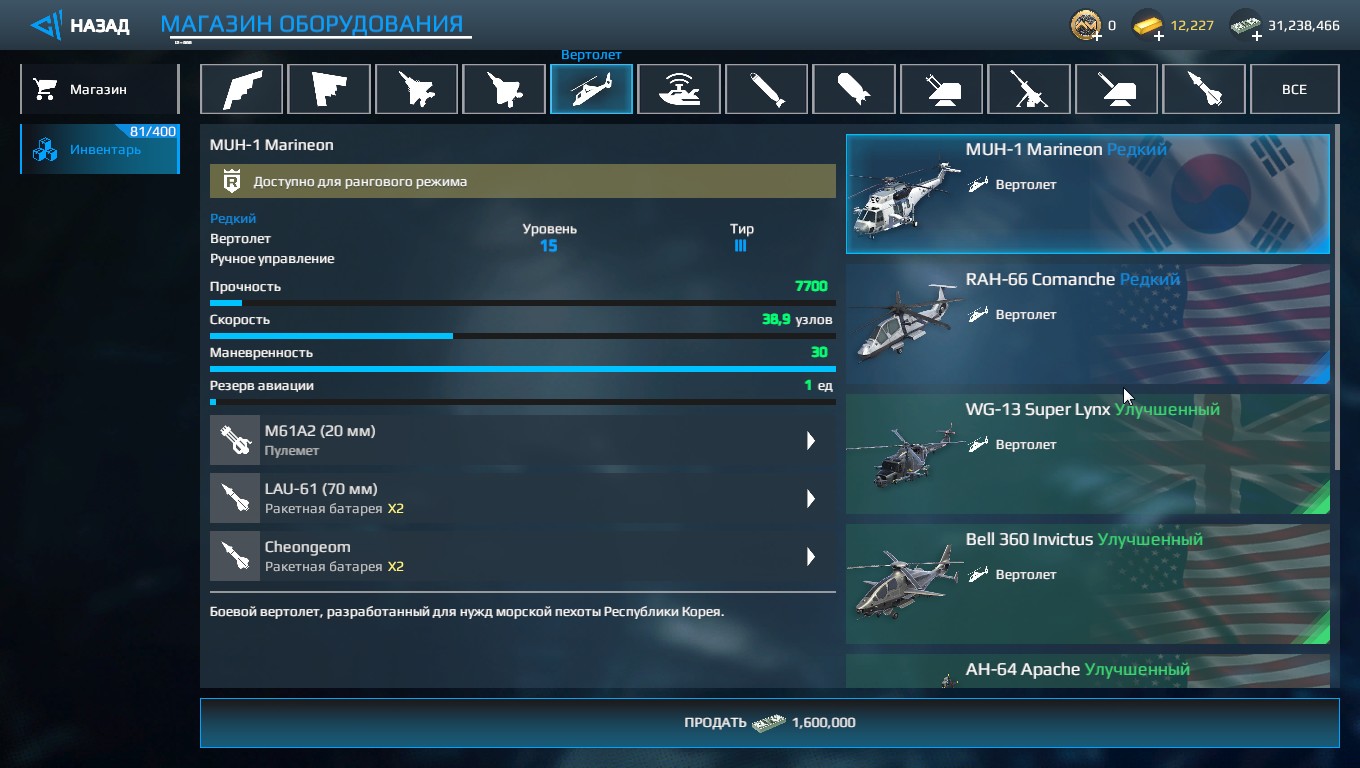
Task: Click the gold bars currency icon
Action: [1147, 25]
